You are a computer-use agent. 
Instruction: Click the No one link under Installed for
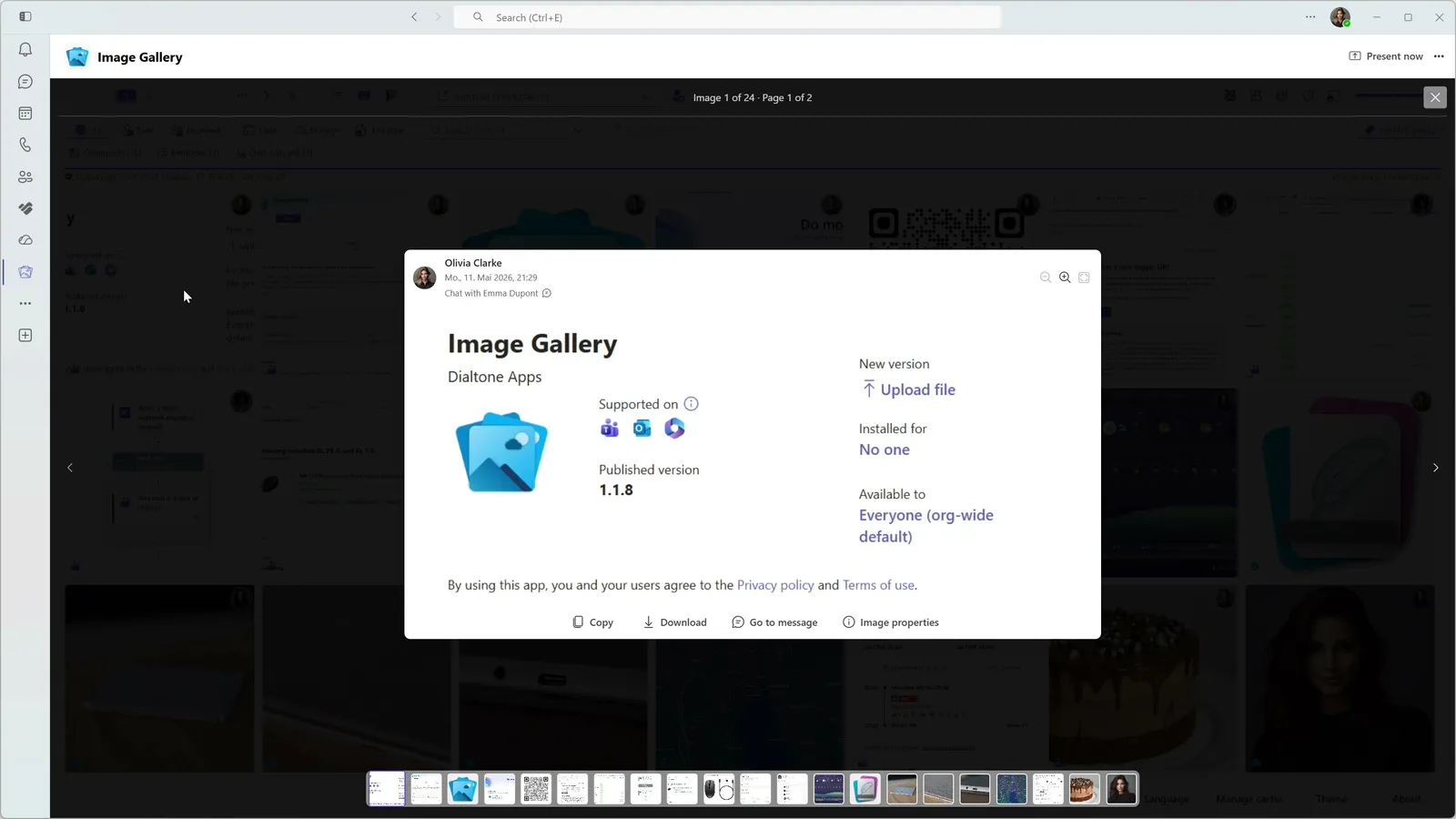(885, 450)
